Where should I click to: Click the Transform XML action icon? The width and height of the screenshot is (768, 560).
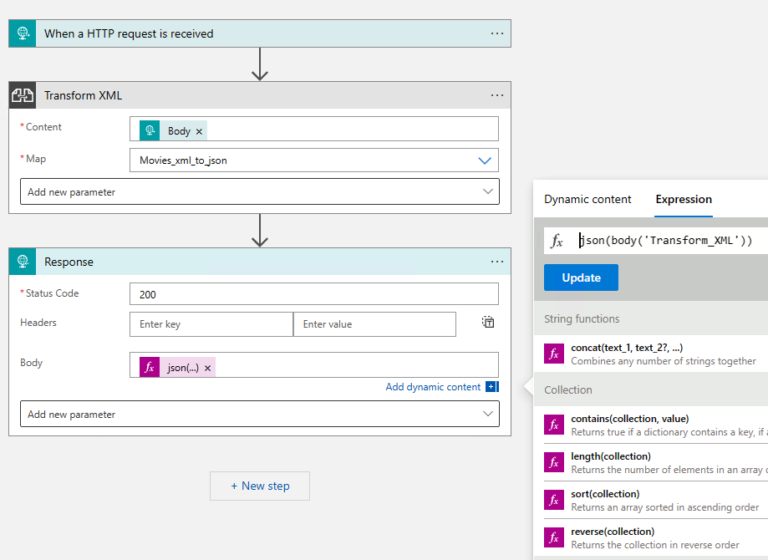23,95
